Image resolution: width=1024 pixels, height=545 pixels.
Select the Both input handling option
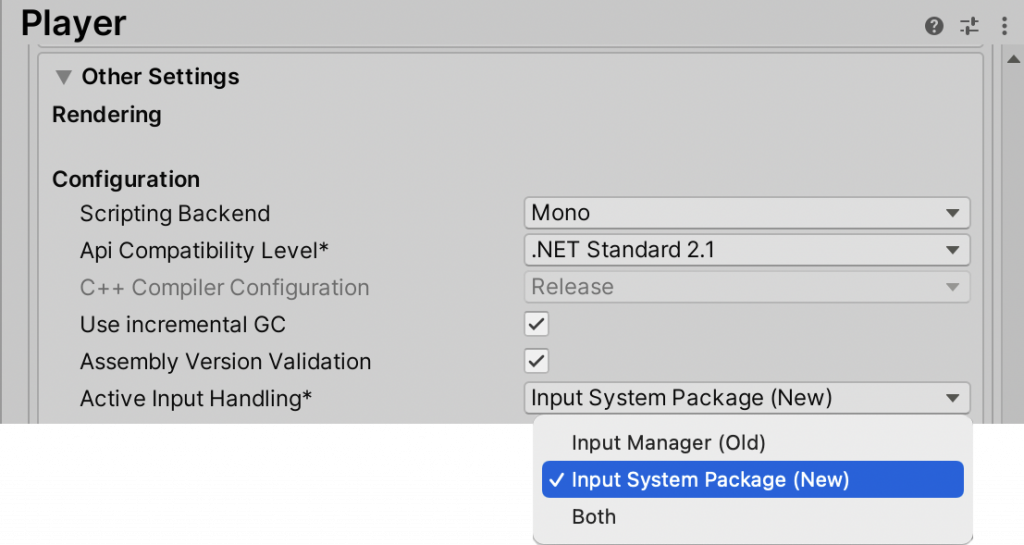tap(594, 517)
